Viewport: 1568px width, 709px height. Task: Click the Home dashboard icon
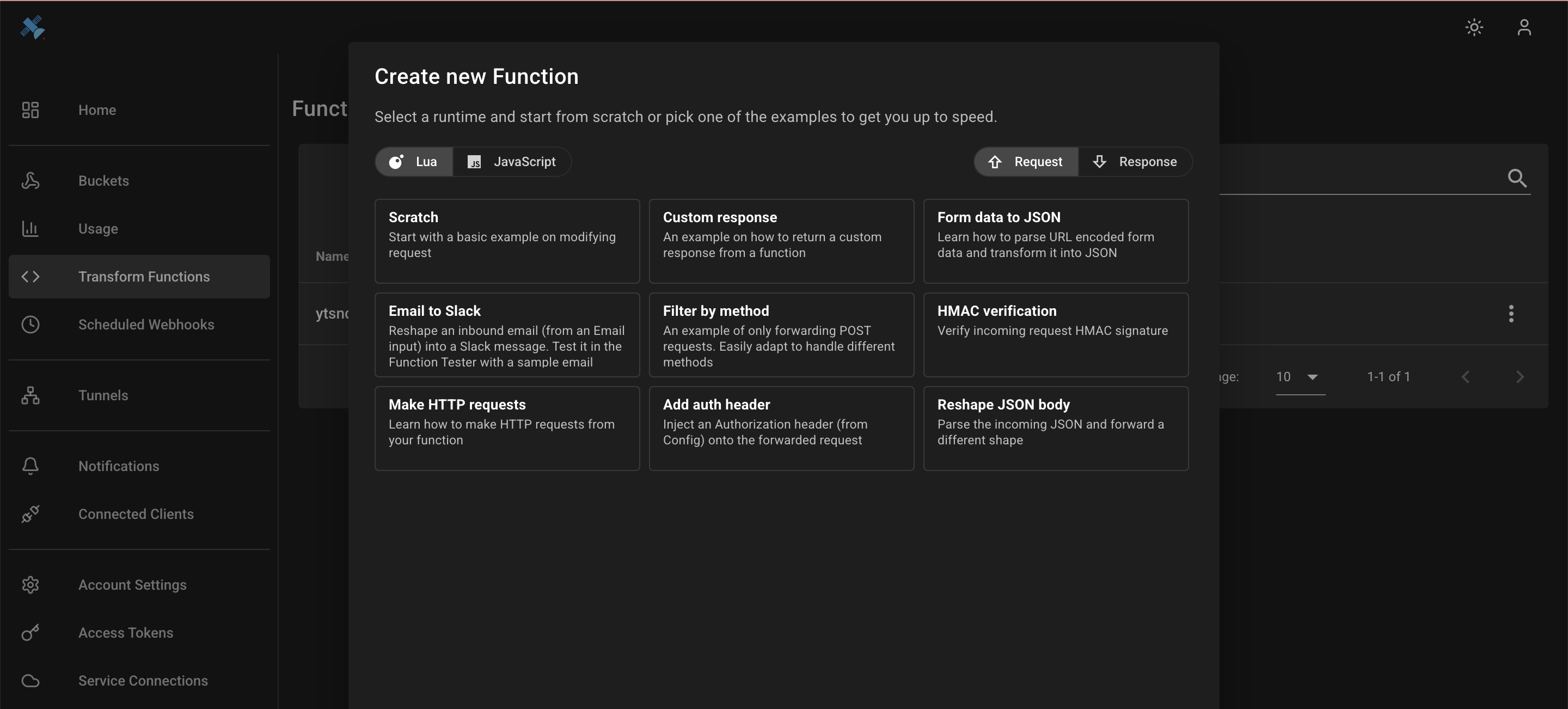(30, 109)
